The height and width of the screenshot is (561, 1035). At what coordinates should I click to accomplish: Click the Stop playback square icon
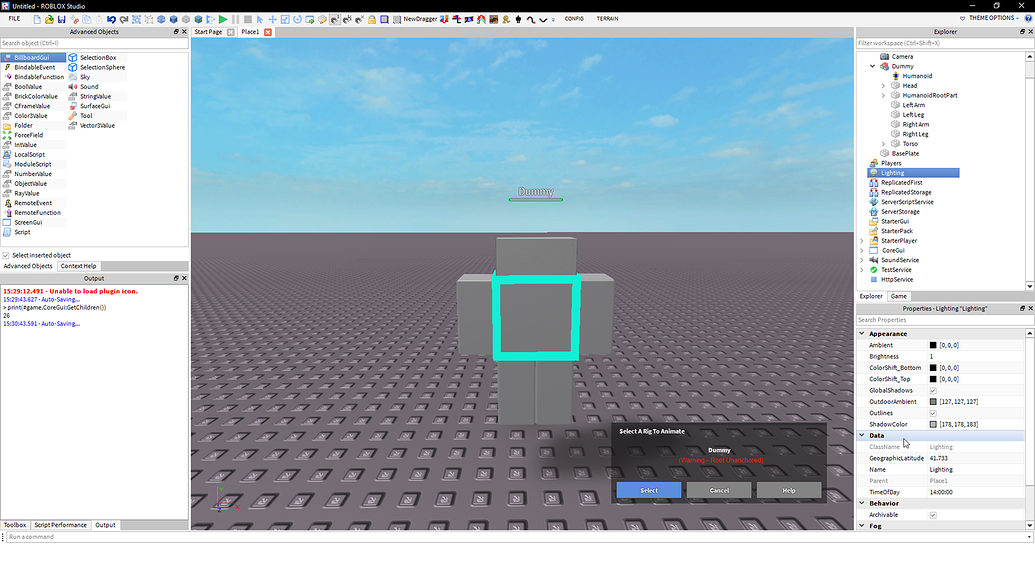(248, 19)
